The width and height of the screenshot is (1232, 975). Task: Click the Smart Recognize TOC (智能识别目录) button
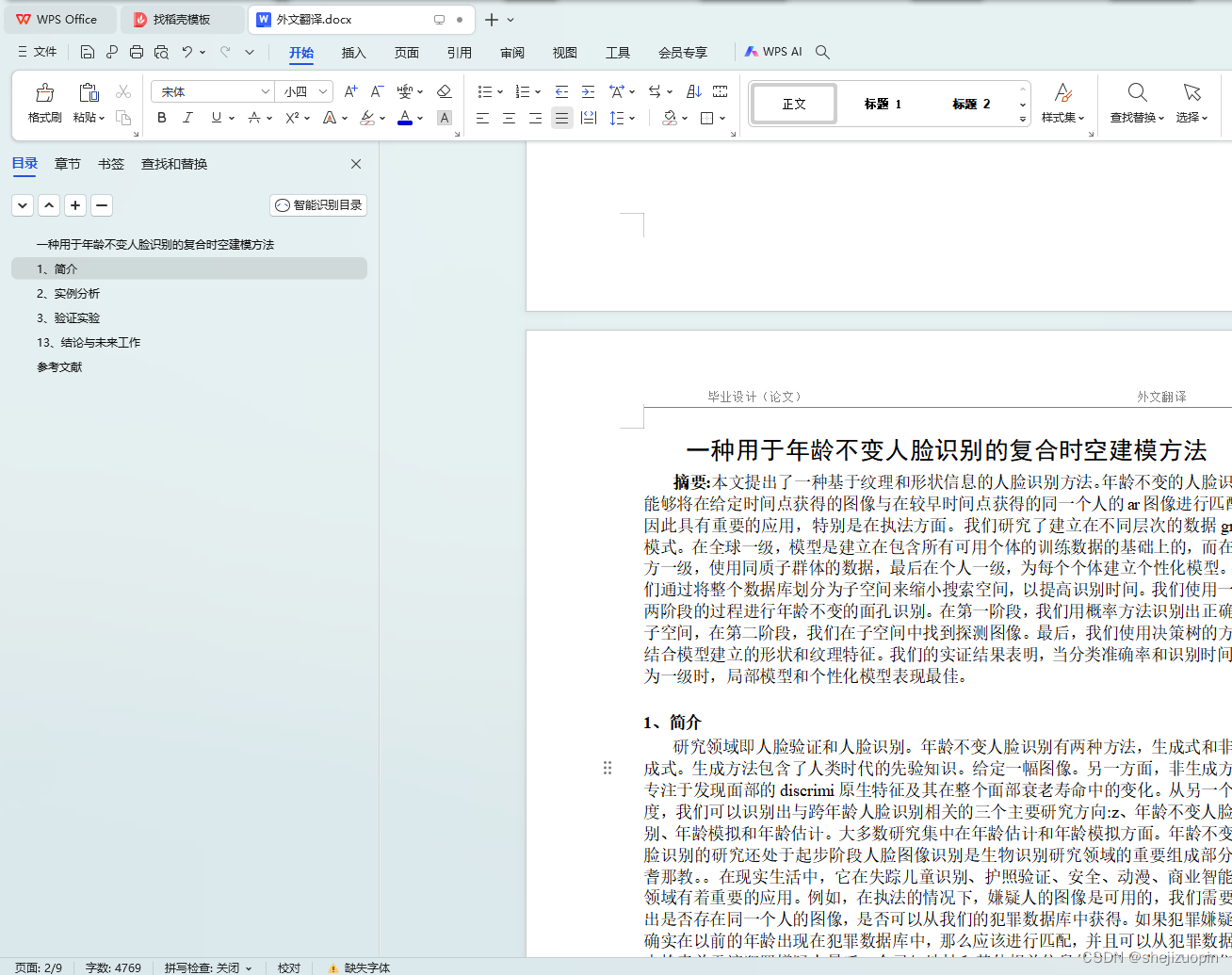click(318, 204)
